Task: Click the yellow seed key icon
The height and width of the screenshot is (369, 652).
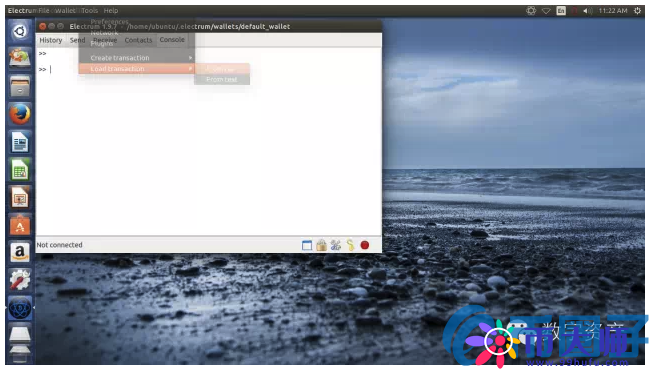Action: [x=351, y=245]
